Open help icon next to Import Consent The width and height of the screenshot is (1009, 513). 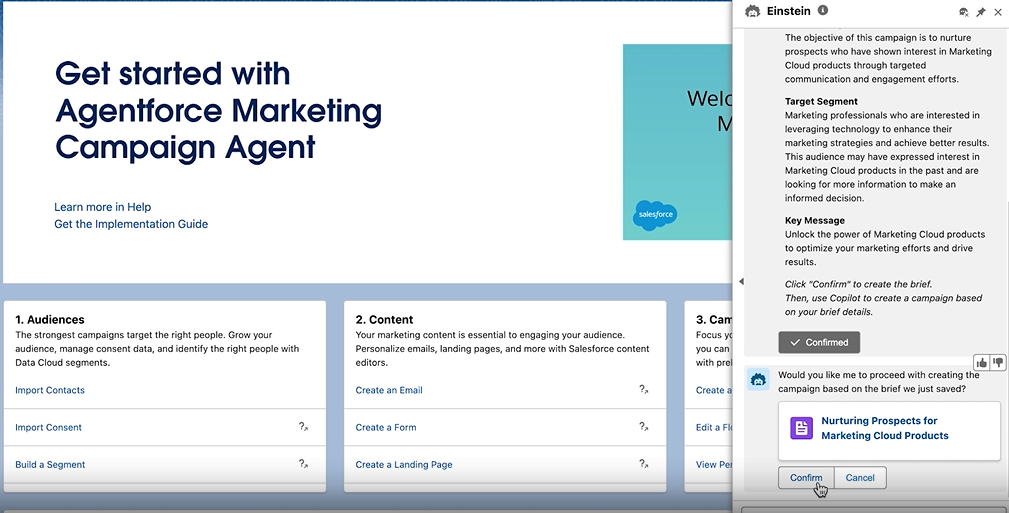tap(303, 427)
